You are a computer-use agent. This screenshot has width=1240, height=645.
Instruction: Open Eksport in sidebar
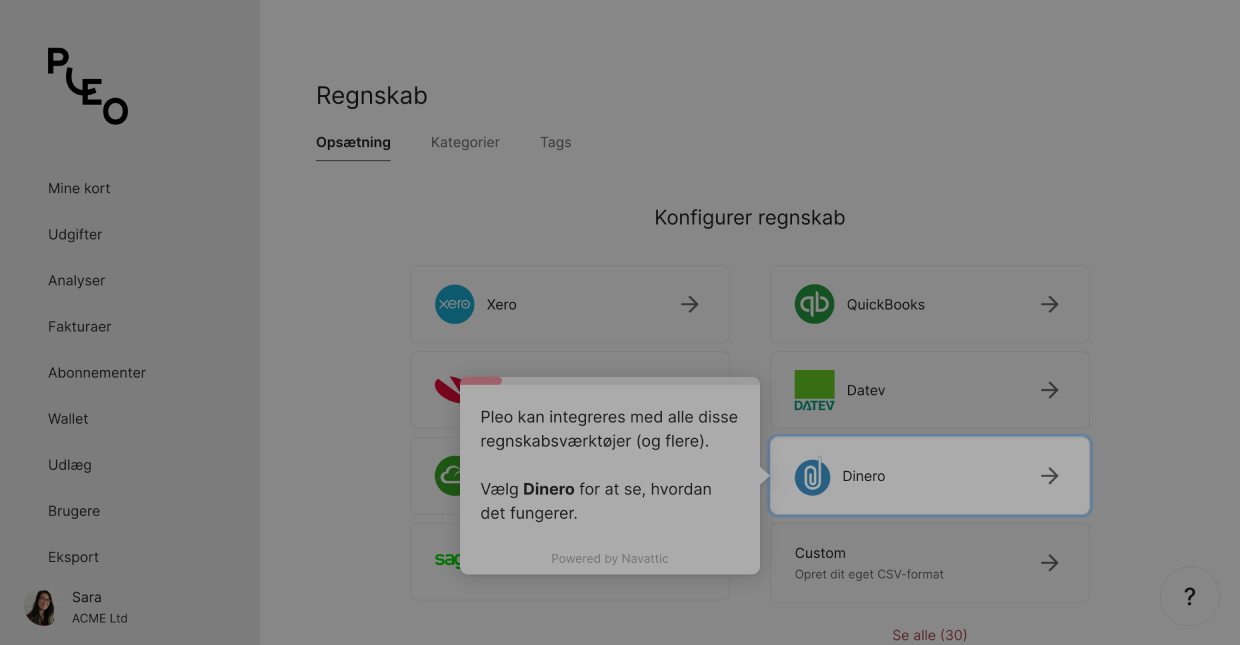(x=74, y=557)
